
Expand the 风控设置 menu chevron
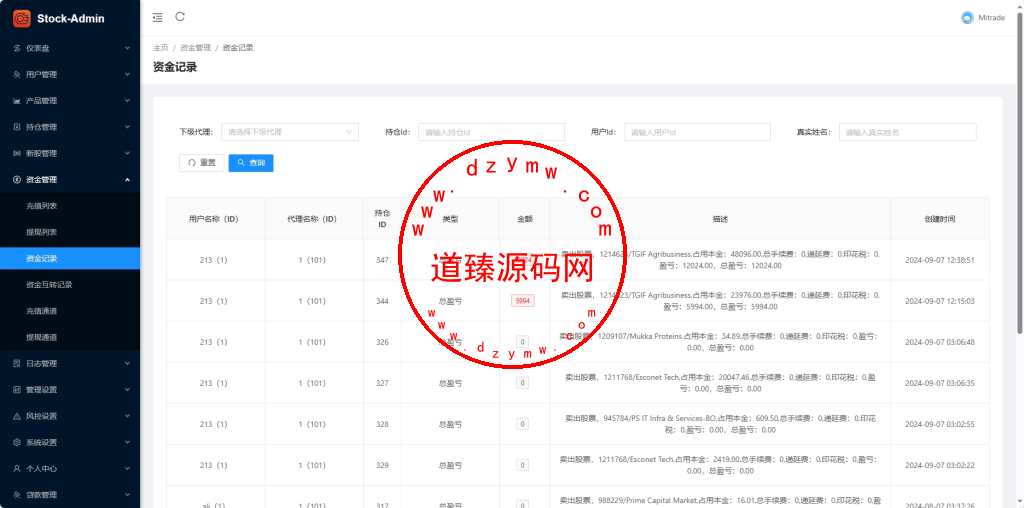[127, 415]
